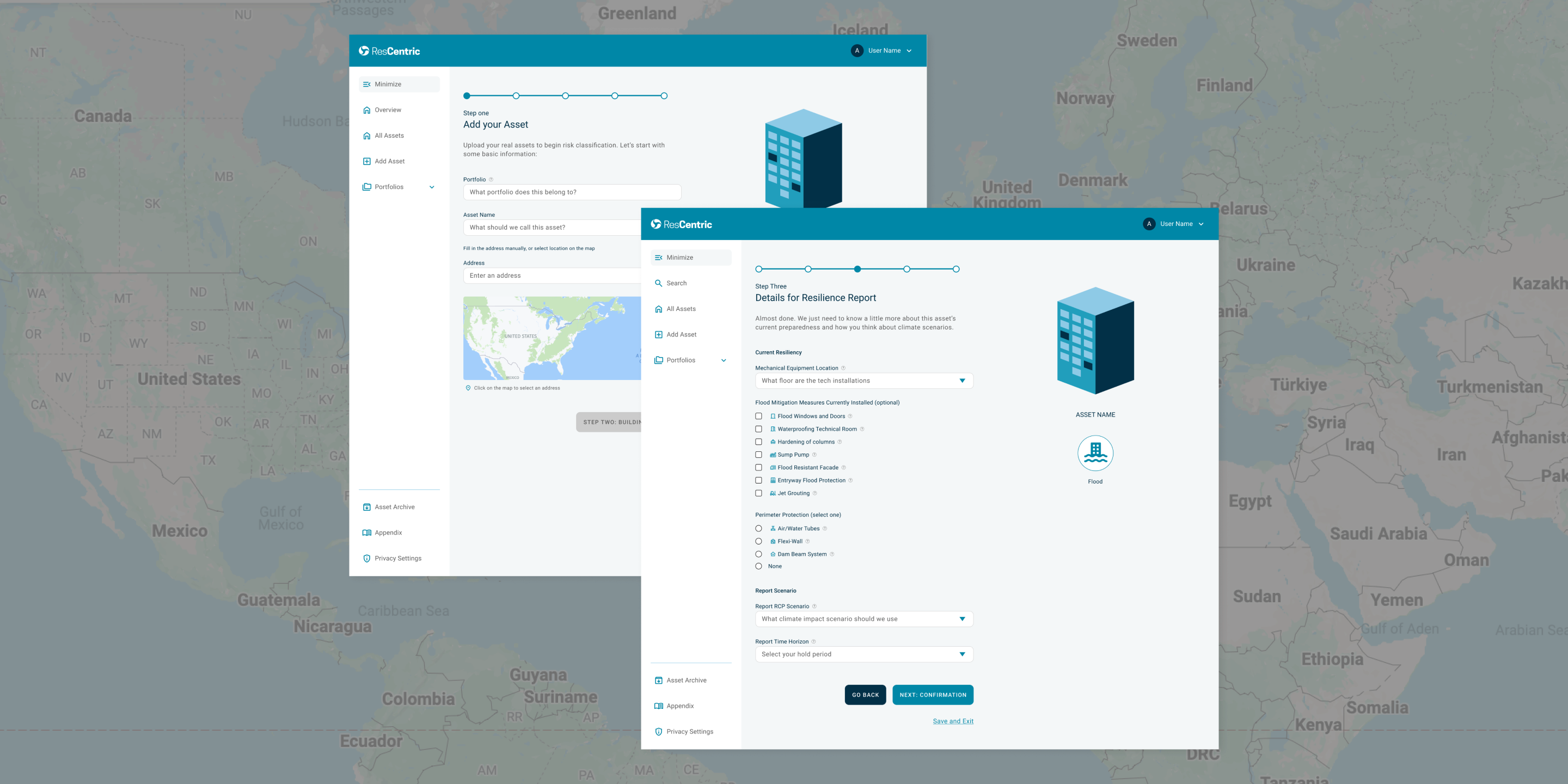The width and height of the screenshot is (1568, 784).
Task: Click help icon next to Mechanical Equipment Location
Action: click(843, 368)
